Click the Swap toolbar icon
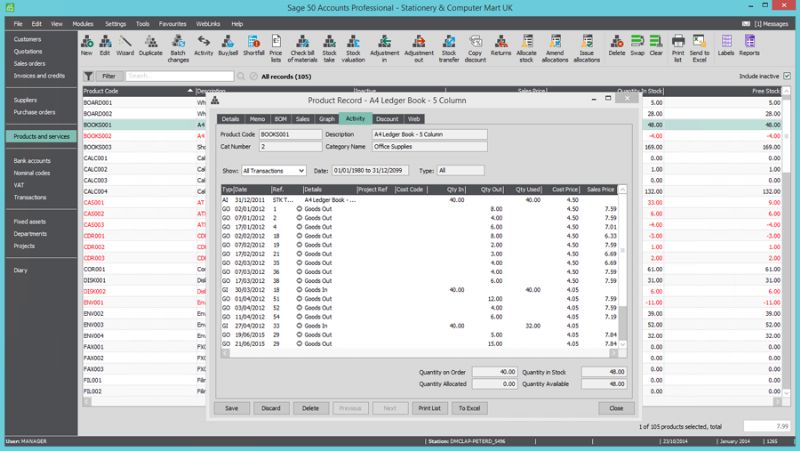The width and height of the screenshot is (800, 451). (637, 45)
